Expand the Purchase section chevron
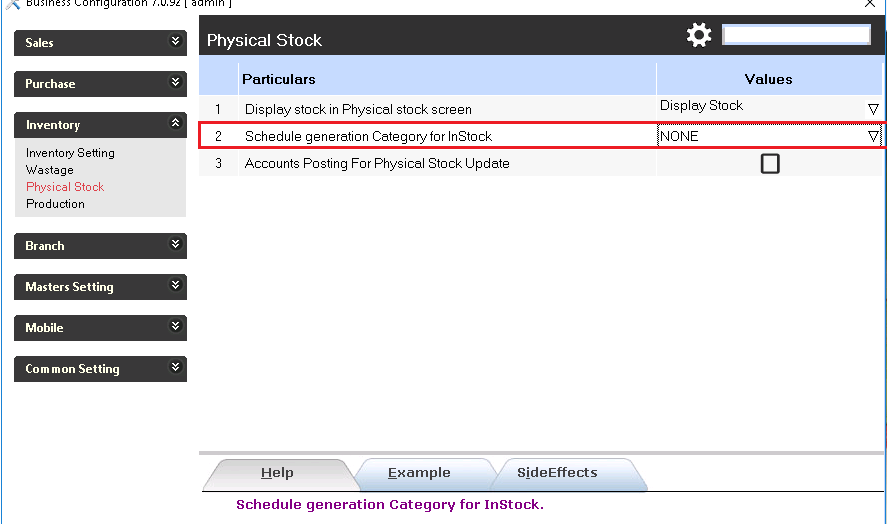This screenshot has width=888, height=524. [x=176, y=83]
